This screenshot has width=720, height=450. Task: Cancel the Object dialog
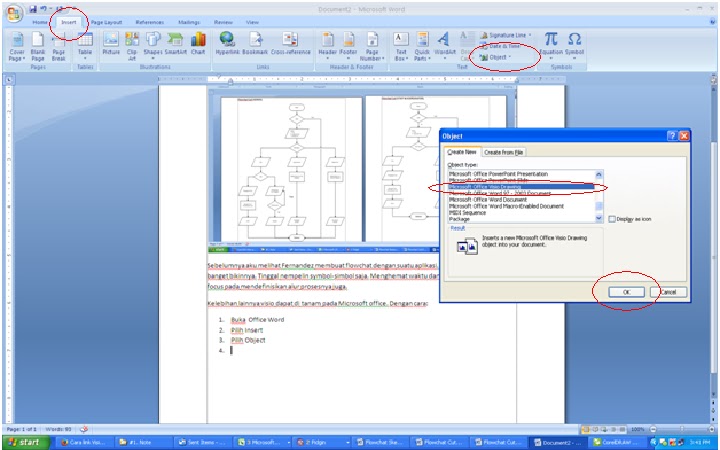pyautogui.click(x=669, y=292)
